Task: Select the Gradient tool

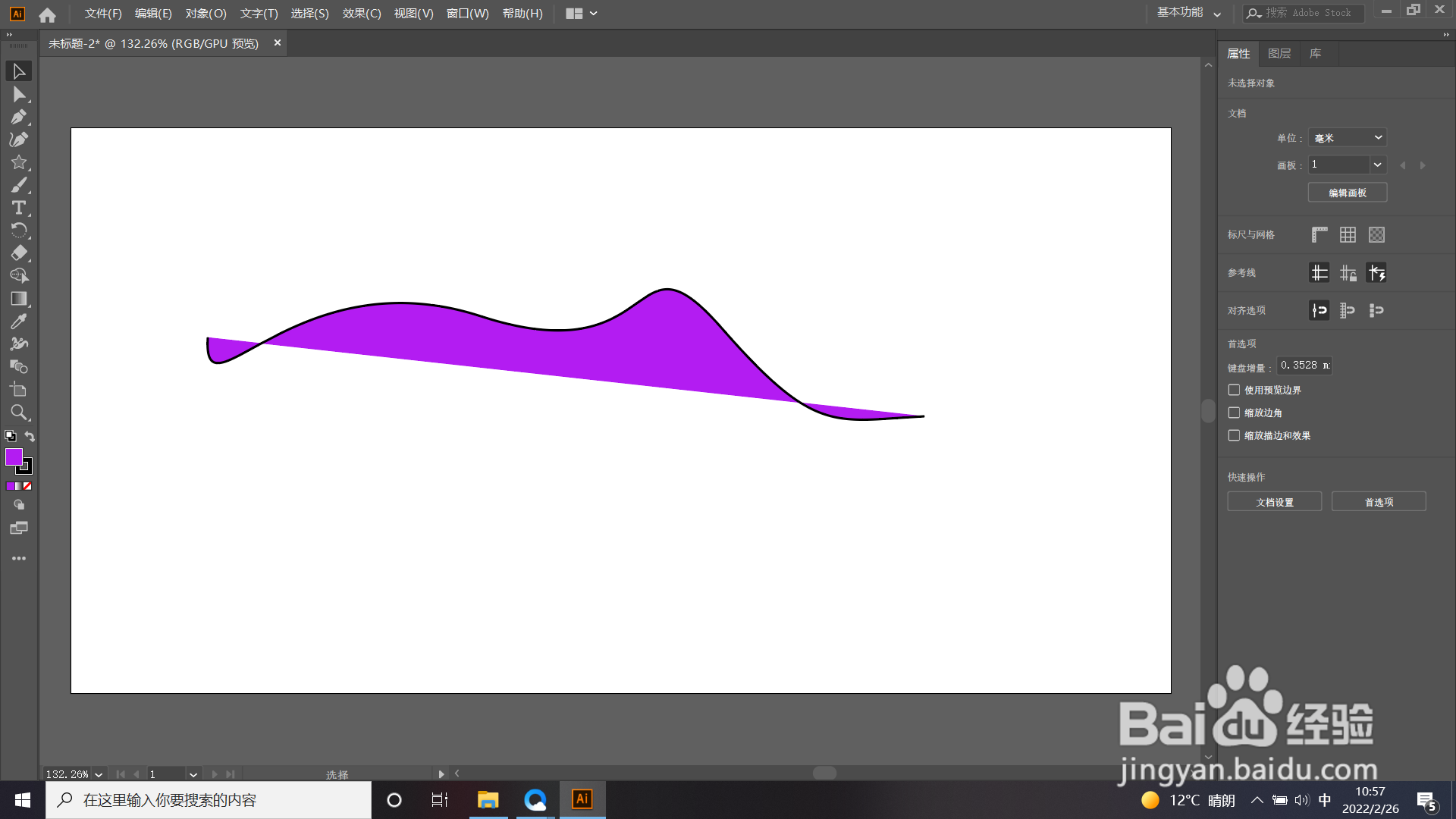Action: [18, 299]
